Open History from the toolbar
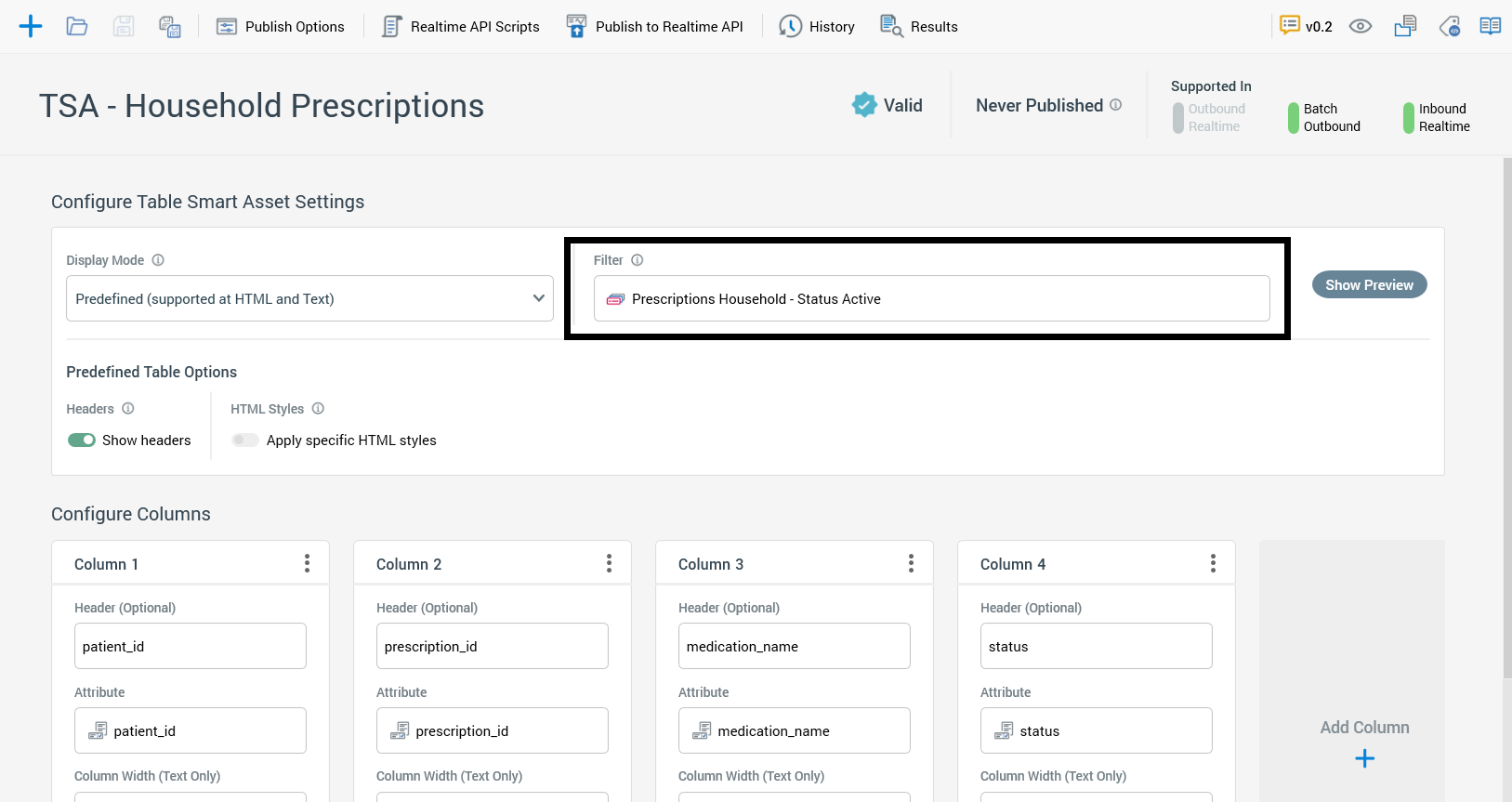Image resolution: width=1512 pixels, height=802 pixels. click(x=817, y=26)
